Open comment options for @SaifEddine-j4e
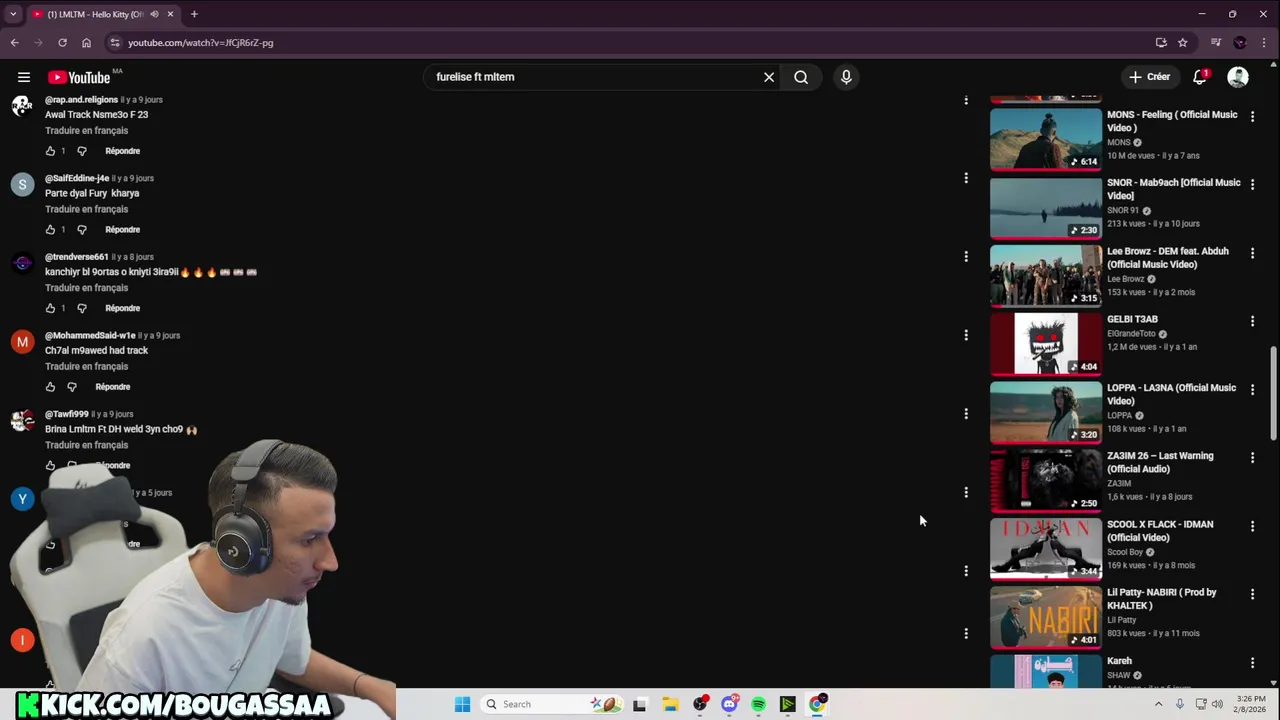The width and height of the screenshot is (1280, 720). click(x=965, y=178)
